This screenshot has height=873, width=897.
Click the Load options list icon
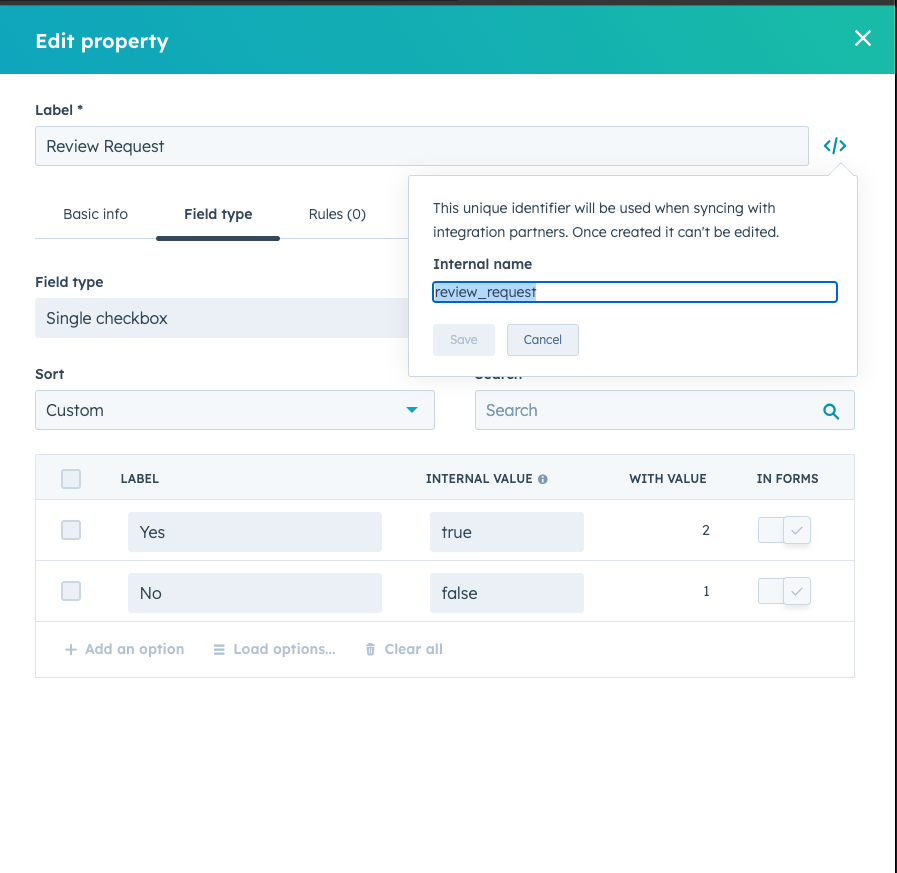coord(219,650)
